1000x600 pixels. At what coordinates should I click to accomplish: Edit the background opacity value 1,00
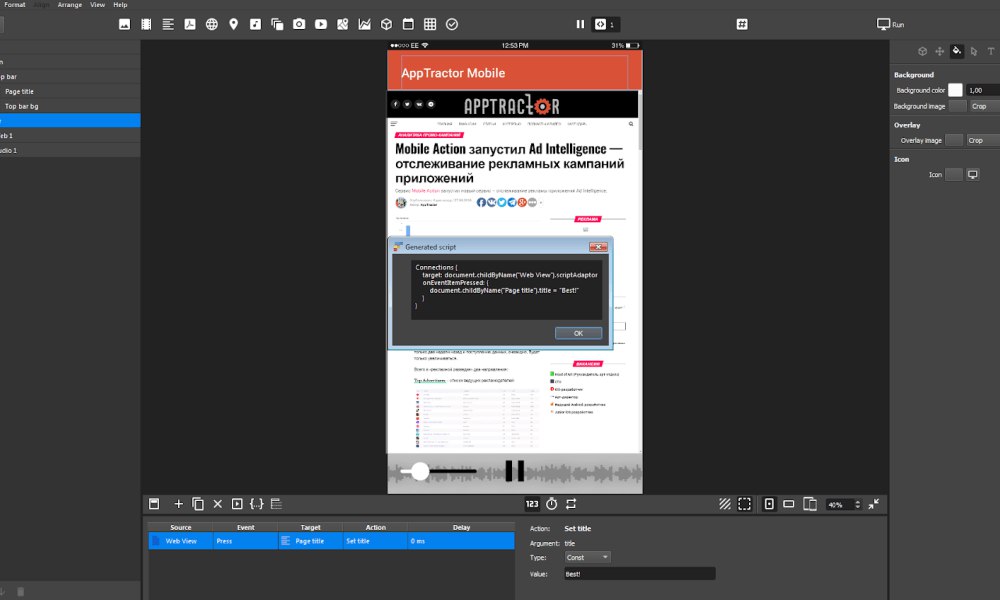tap(983, 90)
